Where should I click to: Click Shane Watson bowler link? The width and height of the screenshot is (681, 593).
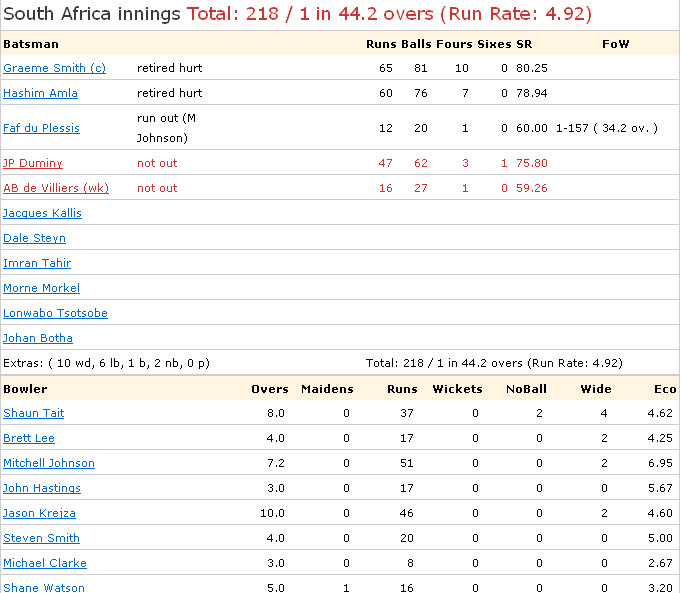(x=44, y=587)
